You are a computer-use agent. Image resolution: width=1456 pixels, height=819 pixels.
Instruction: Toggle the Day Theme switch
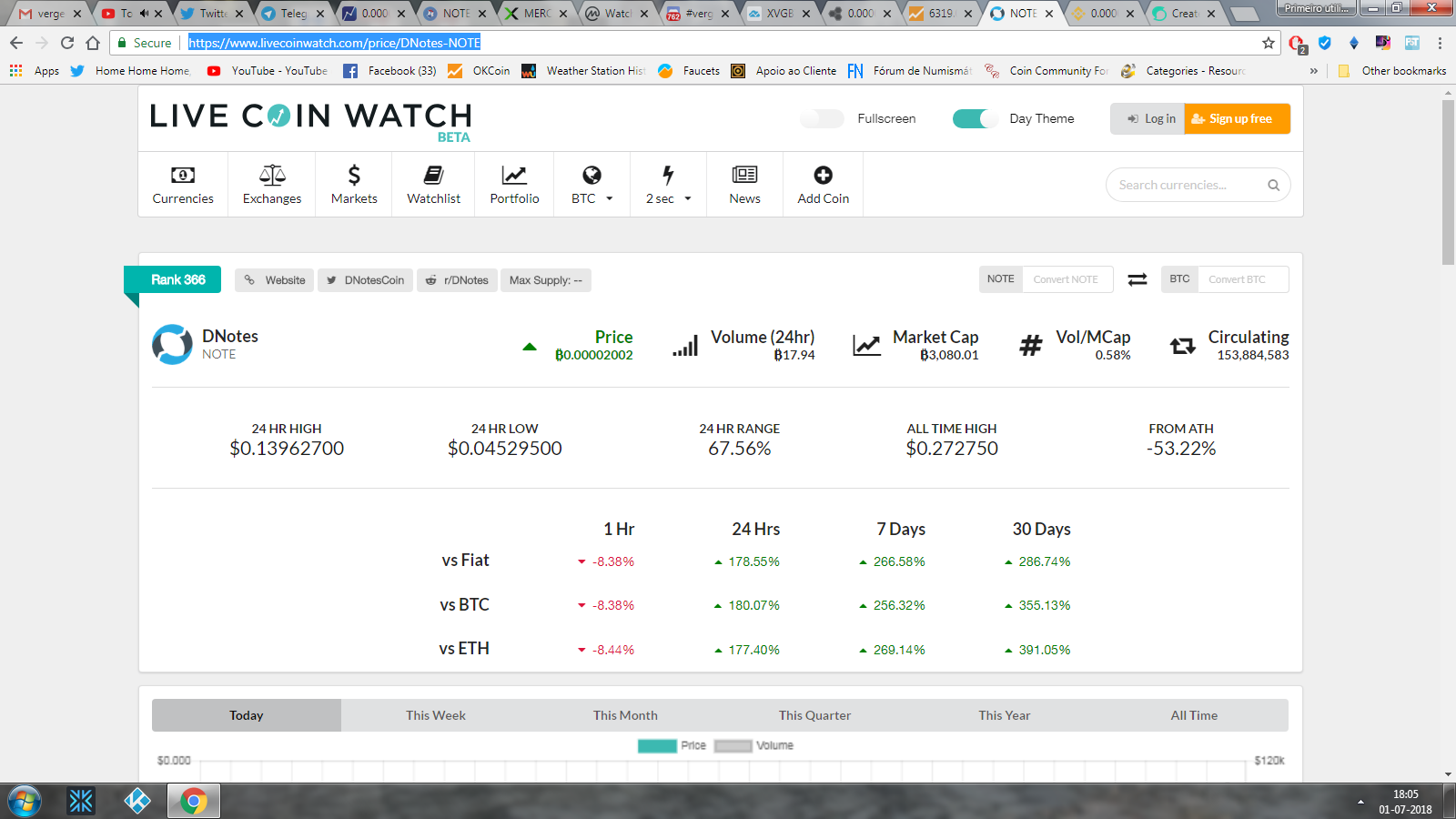point(975,118)
